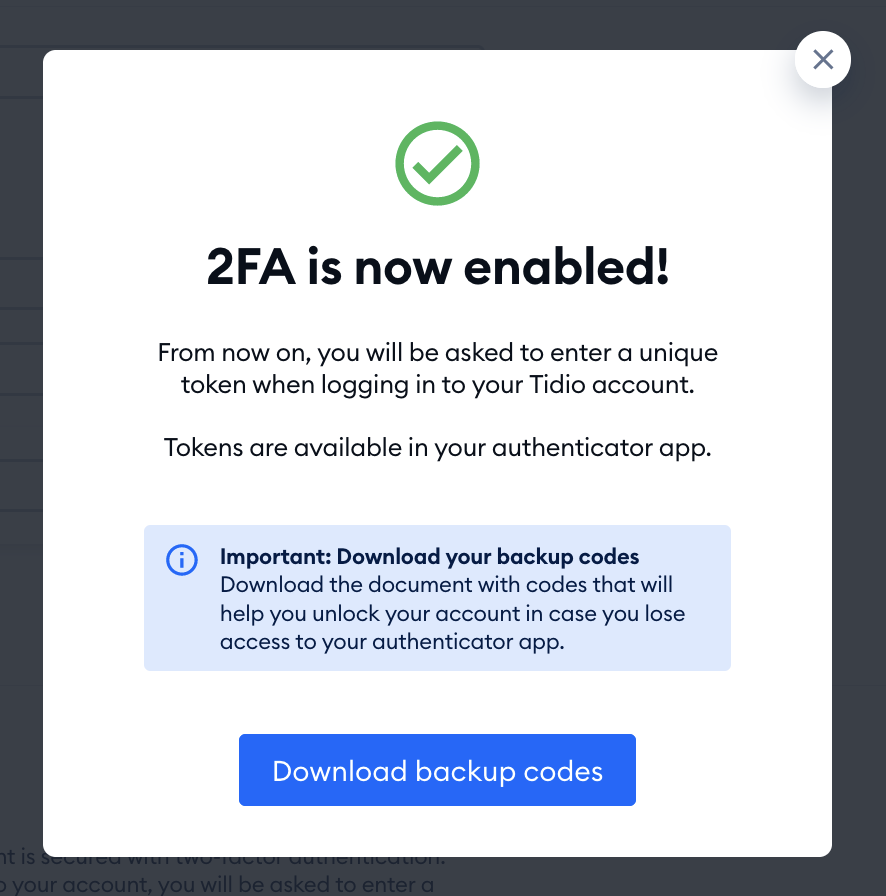Click the 'Tokens are available' sentence
The image size is (886, 896).
(x=437, y=447)
